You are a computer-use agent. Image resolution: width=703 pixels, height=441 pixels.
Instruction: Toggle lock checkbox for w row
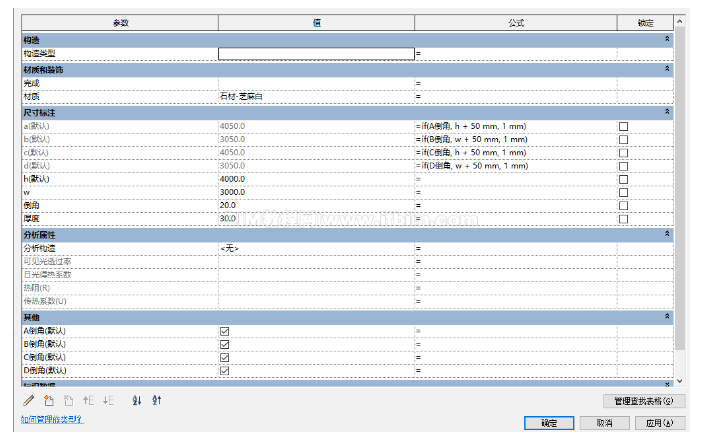[623, 192]
